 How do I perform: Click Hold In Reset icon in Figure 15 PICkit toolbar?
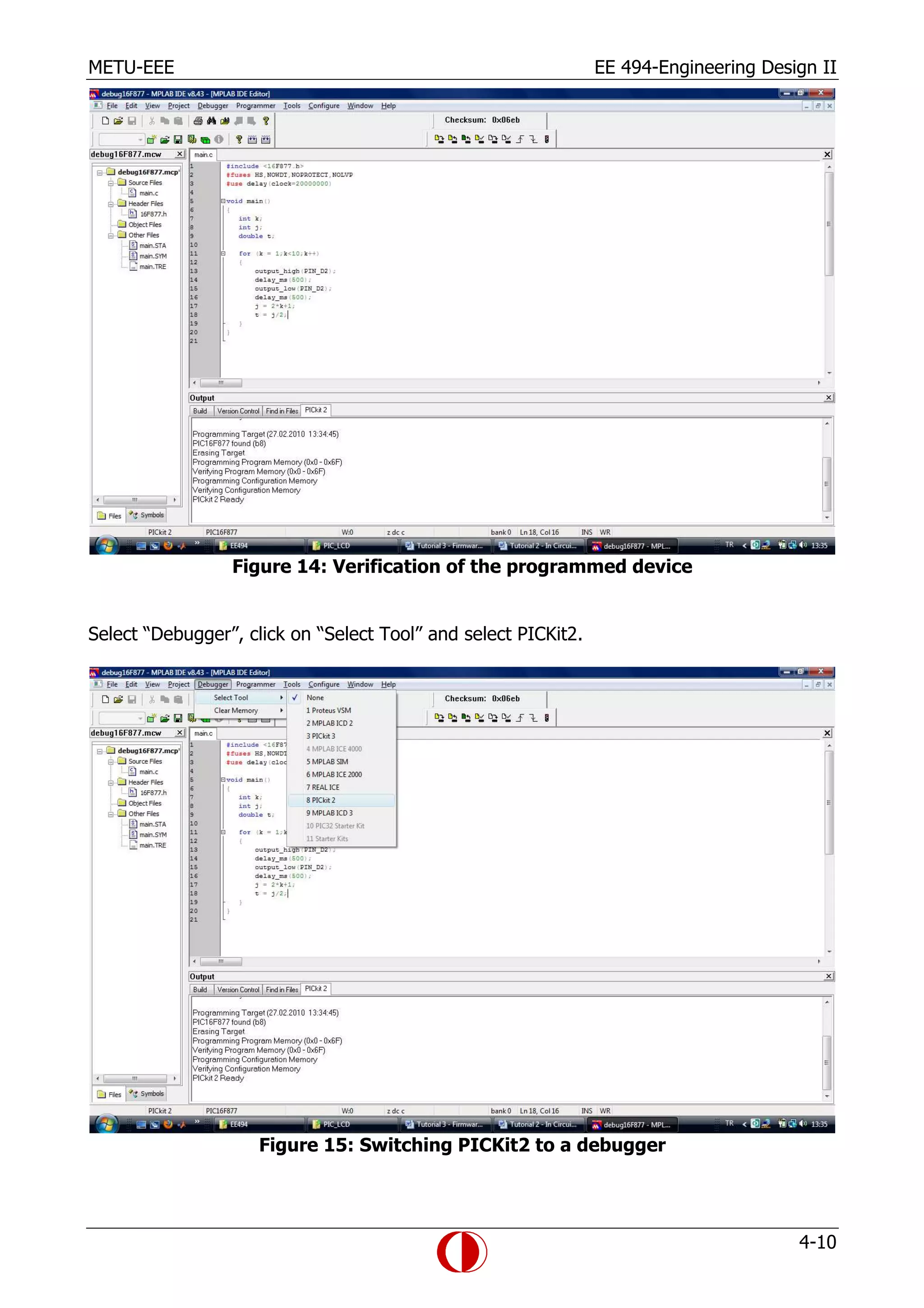pyautogui.click(x=533, y=718)
